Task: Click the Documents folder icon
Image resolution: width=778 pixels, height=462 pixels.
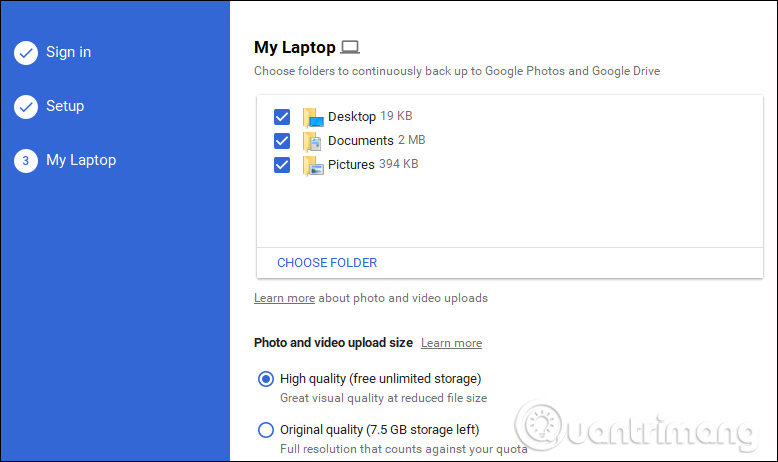Action: click(313, 141)
